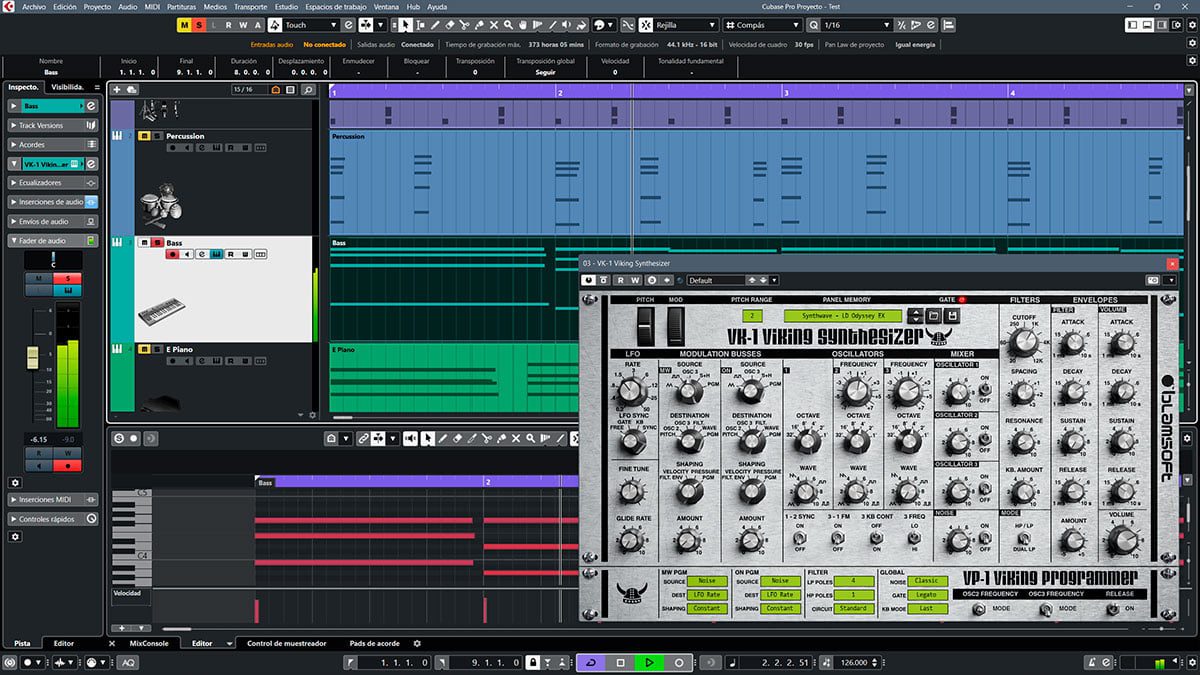Image resolution: width=1200 pixels, height=675 pixels.
Task: Toggle key editor acoustic feedback speaker icon
Action: pyautogui.click(x=410, y=438)
